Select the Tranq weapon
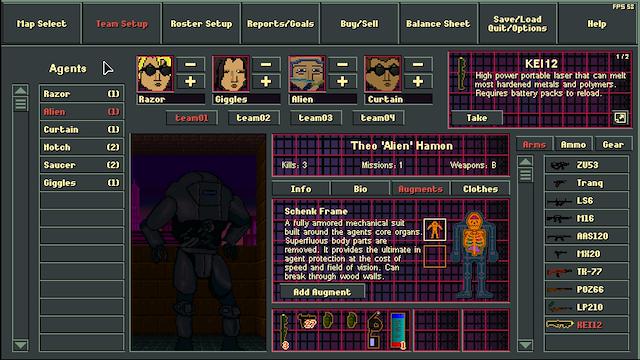 pyautogui.click(x=587, y=183)
